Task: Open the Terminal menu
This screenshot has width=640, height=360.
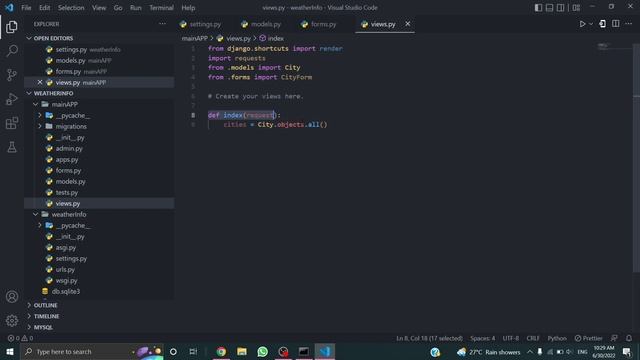Action: (161, 8)
